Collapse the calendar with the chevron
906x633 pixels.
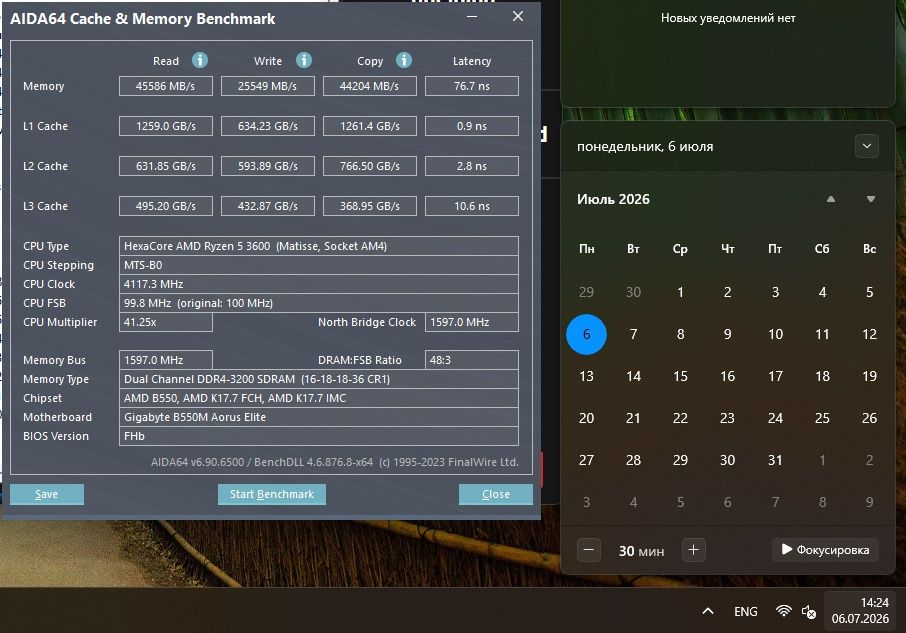tap(867, 146)
